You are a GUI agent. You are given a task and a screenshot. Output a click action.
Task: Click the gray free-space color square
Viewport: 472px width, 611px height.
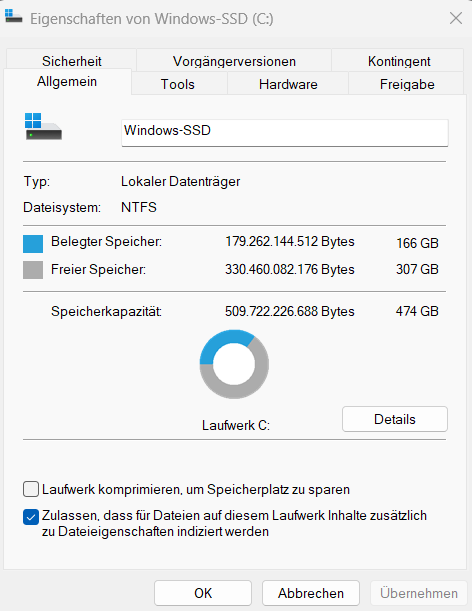point(33,270)
